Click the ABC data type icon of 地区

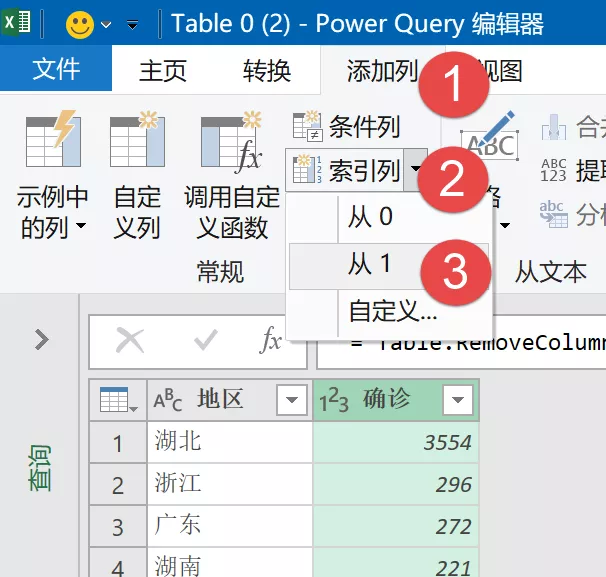pos(167,400)
